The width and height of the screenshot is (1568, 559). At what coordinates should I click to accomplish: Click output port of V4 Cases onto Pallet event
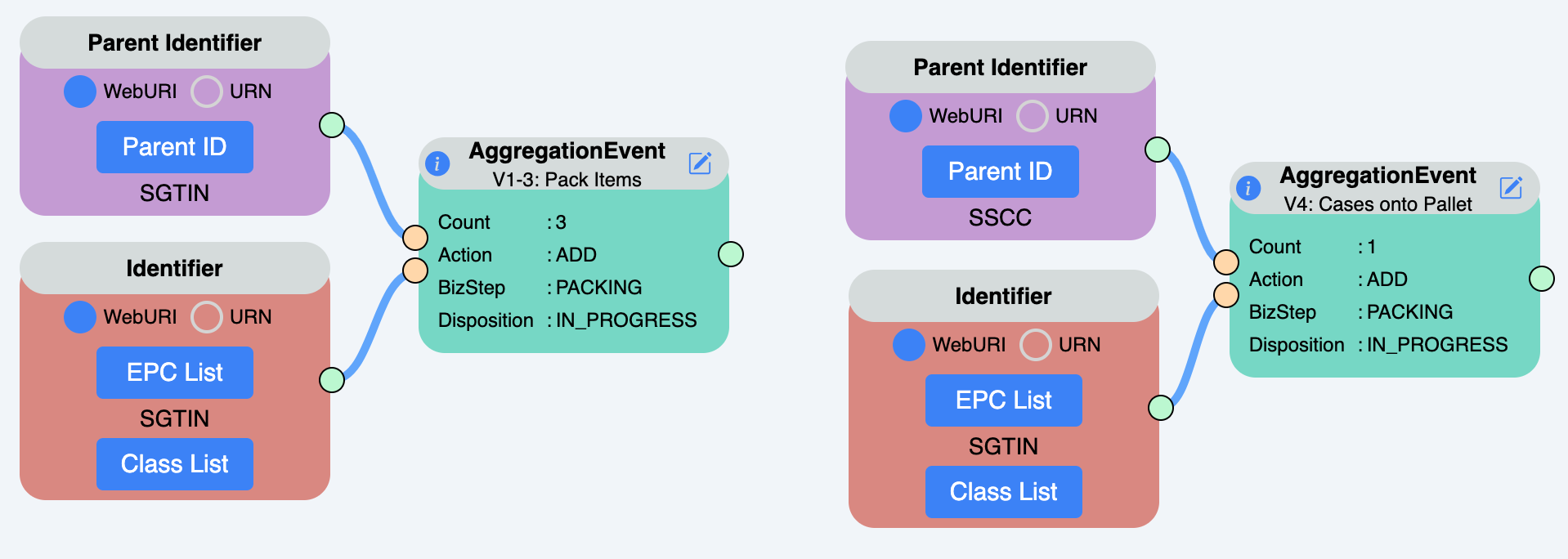click(1541, 279)
